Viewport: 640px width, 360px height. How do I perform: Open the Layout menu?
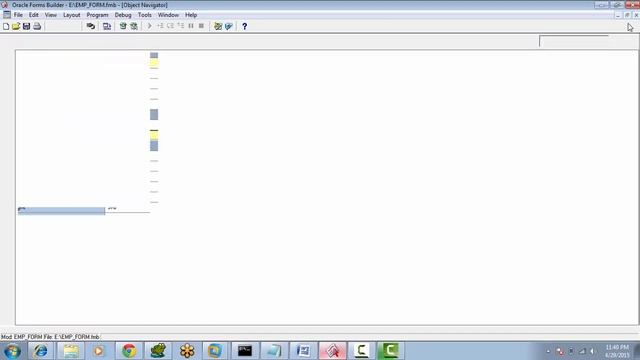tap(71, 15)
